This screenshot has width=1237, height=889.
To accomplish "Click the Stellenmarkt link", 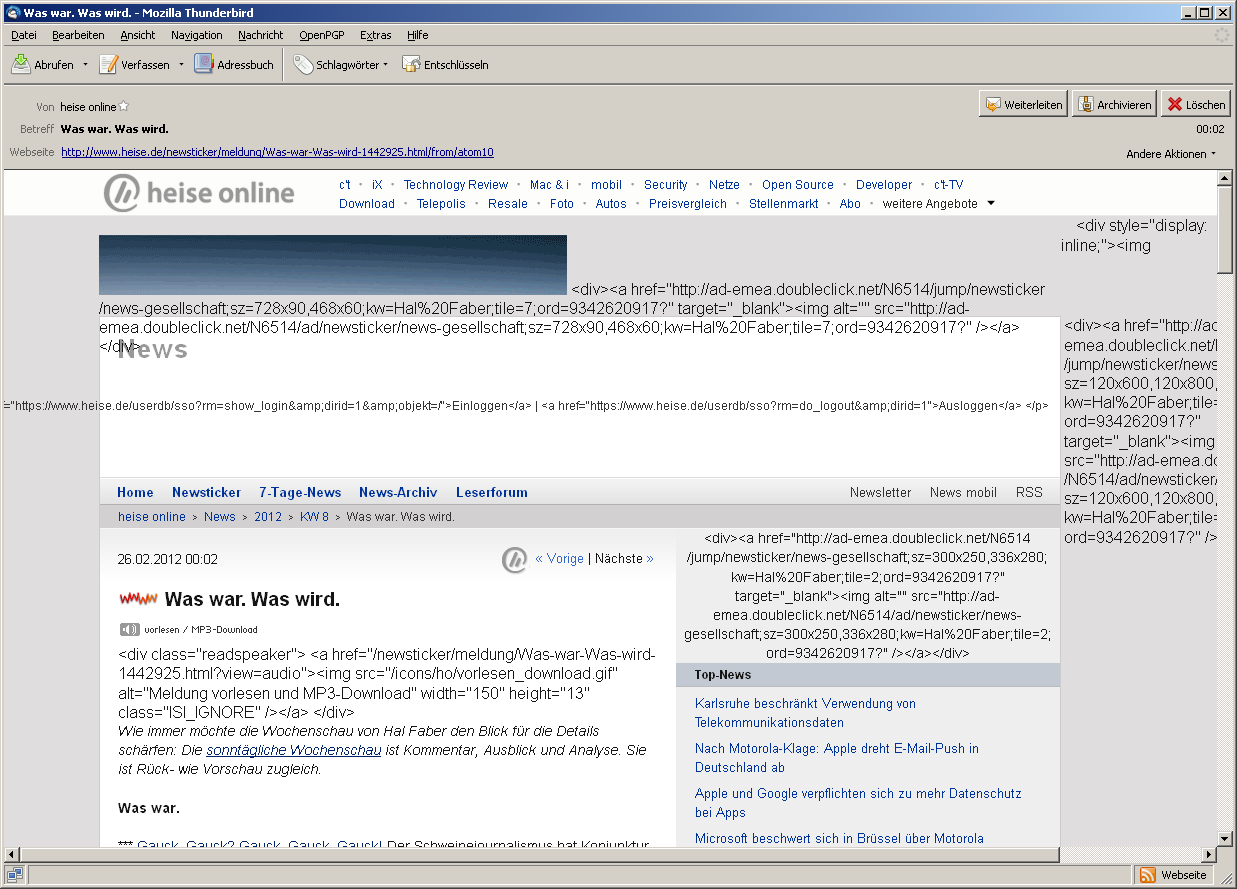I will point(784,203).
